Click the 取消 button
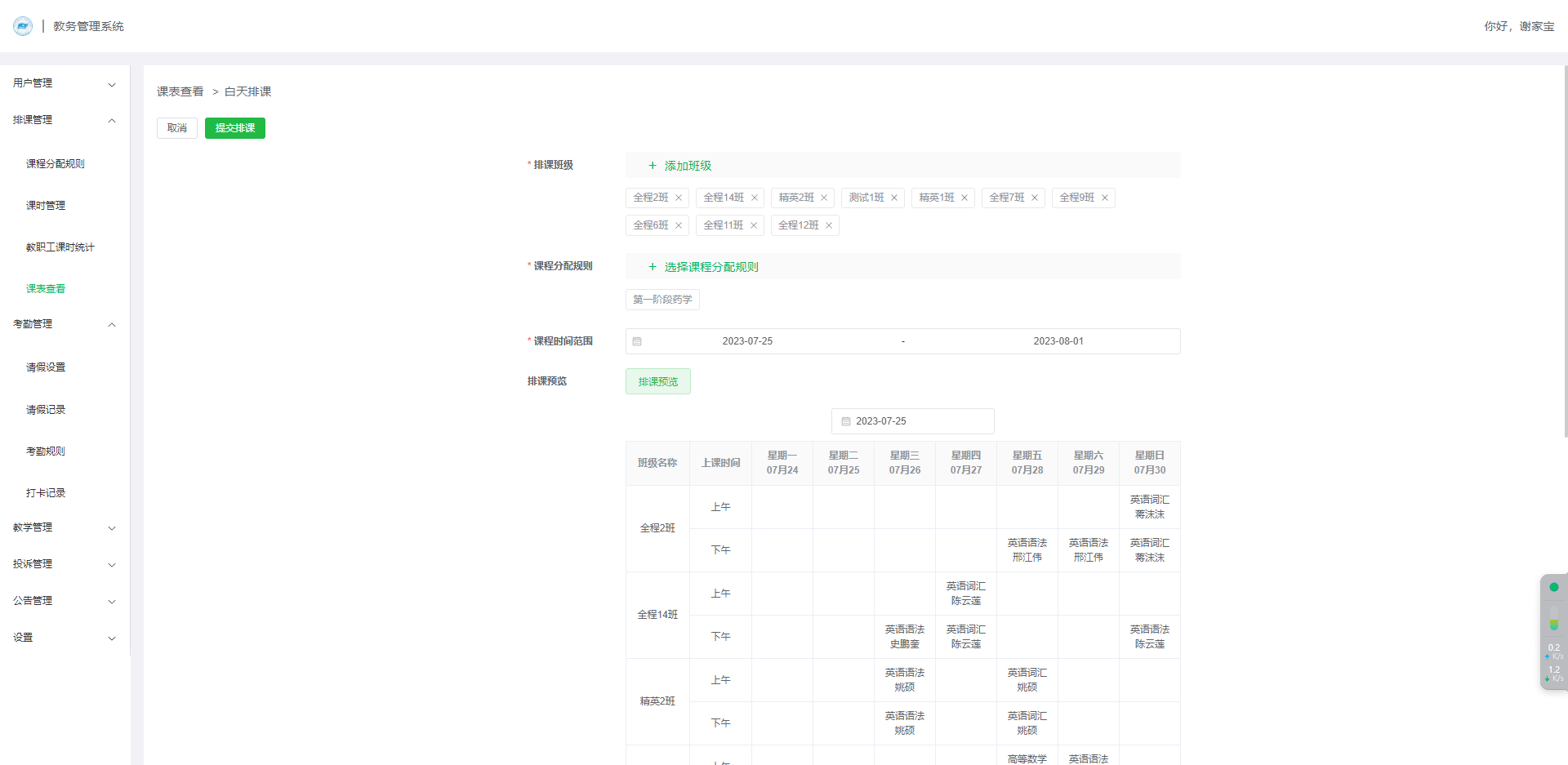The width and height of the screenshot is (1568, 765). pyautogui.click(x=177, y=128)
